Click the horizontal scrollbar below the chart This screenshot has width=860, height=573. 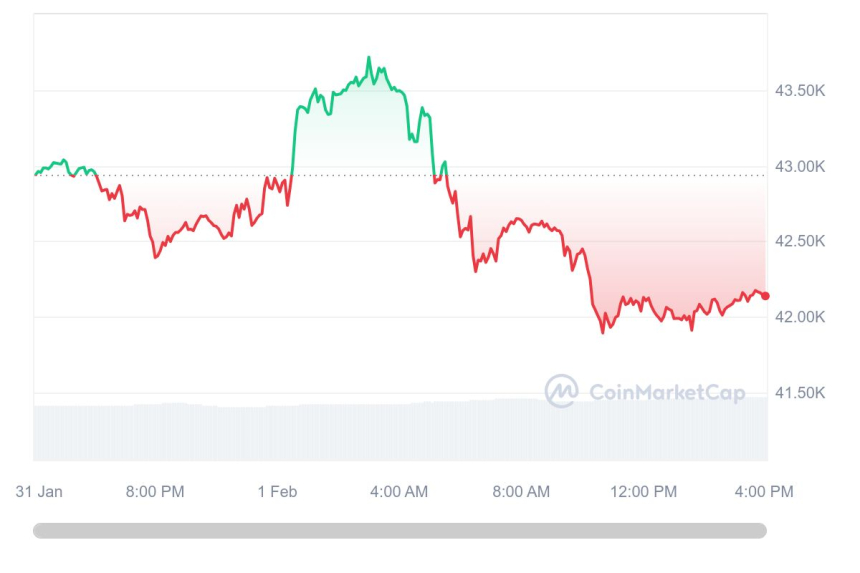click(x=400, y=531)
